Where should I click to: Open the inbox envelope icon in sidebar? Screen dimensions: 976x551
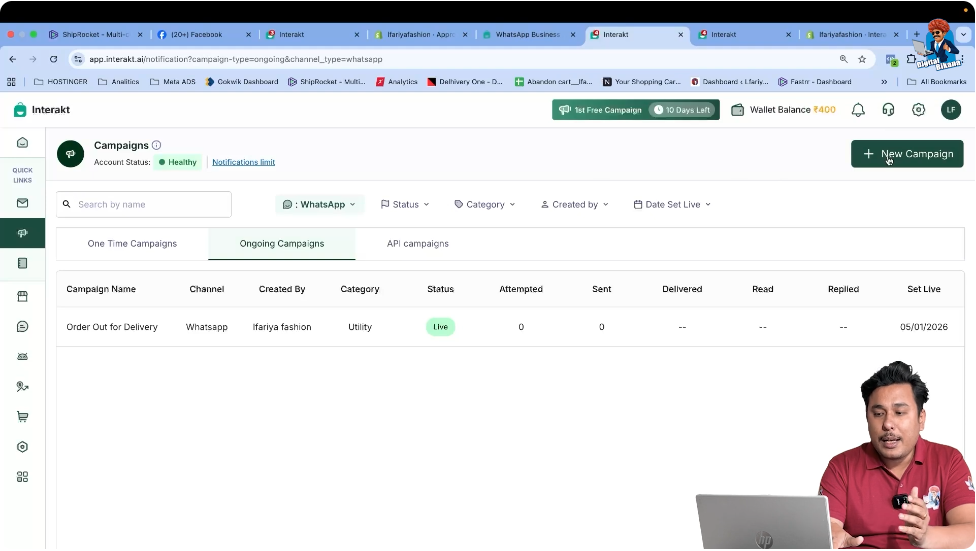coord(22,203)
